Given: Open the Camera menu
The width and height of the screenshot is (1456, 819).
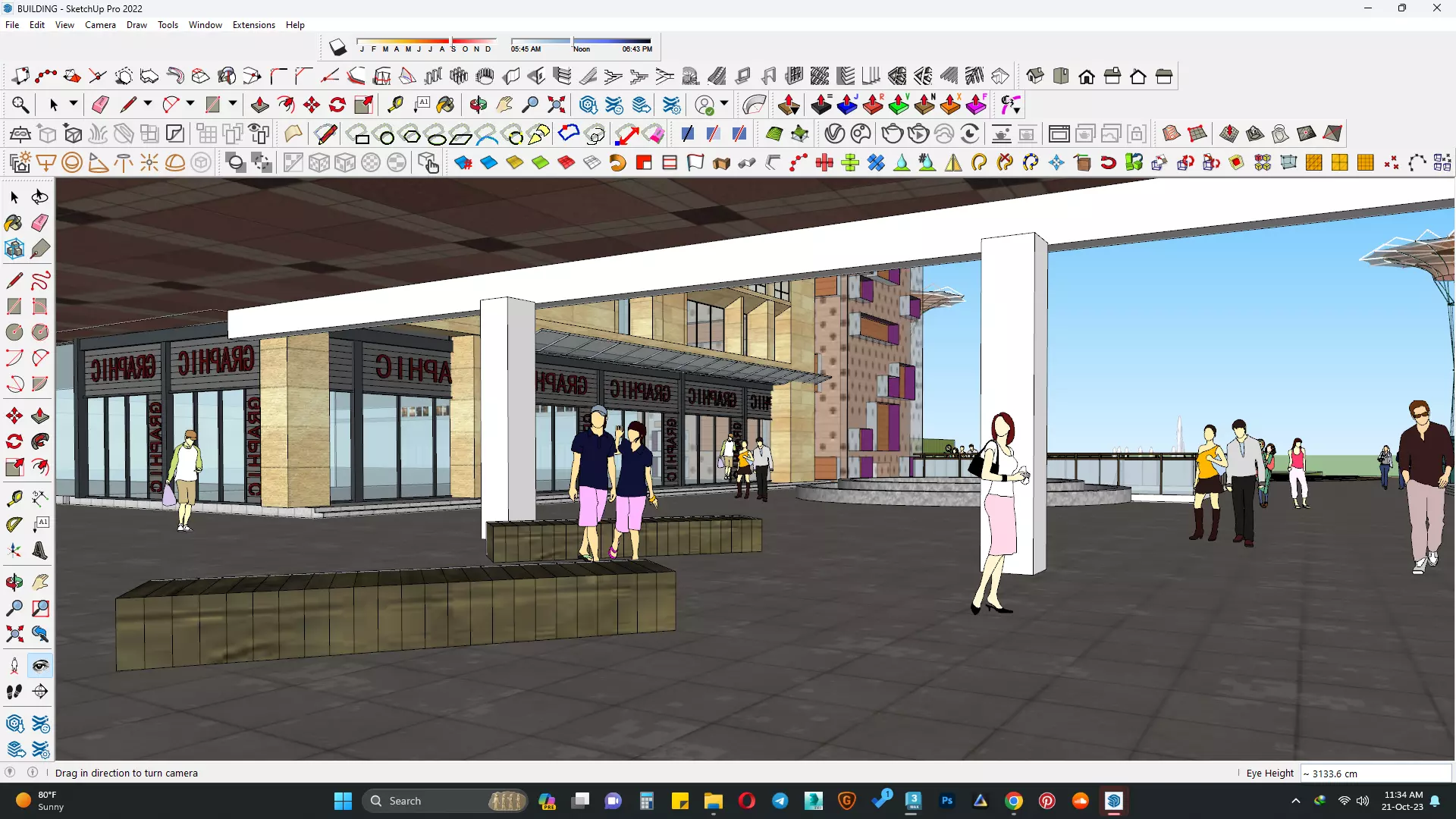Looking at the screenshot, I should tap(100, 25).
